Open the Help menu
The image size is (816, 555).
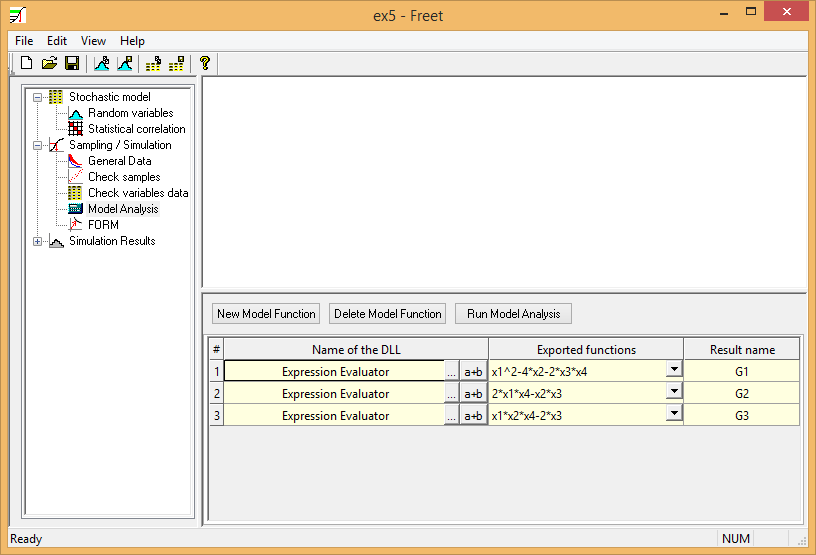pyautogui.click(x=132, y=41)
